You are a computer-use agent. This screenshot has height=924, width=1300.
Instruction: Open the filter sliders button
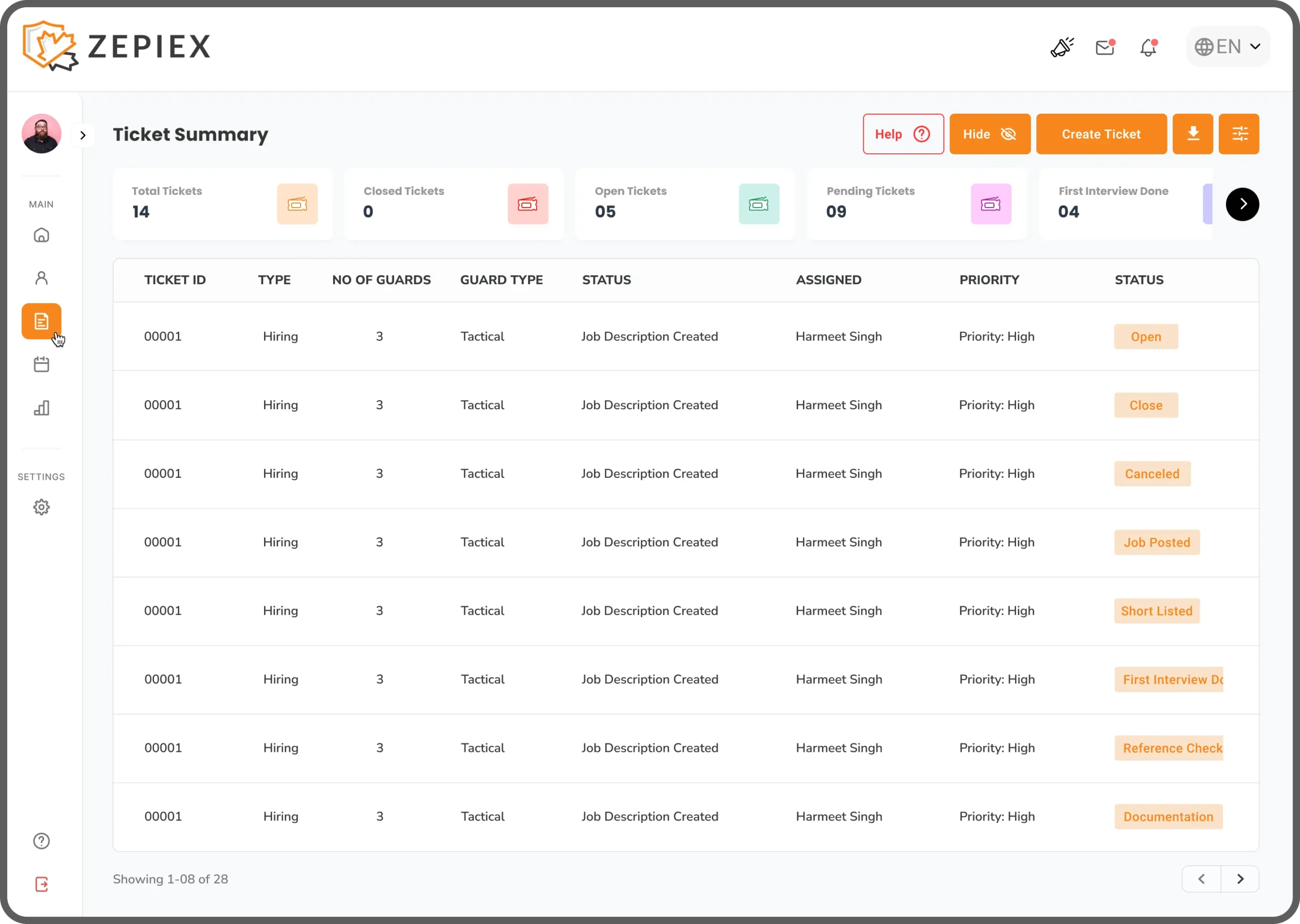1239,134
